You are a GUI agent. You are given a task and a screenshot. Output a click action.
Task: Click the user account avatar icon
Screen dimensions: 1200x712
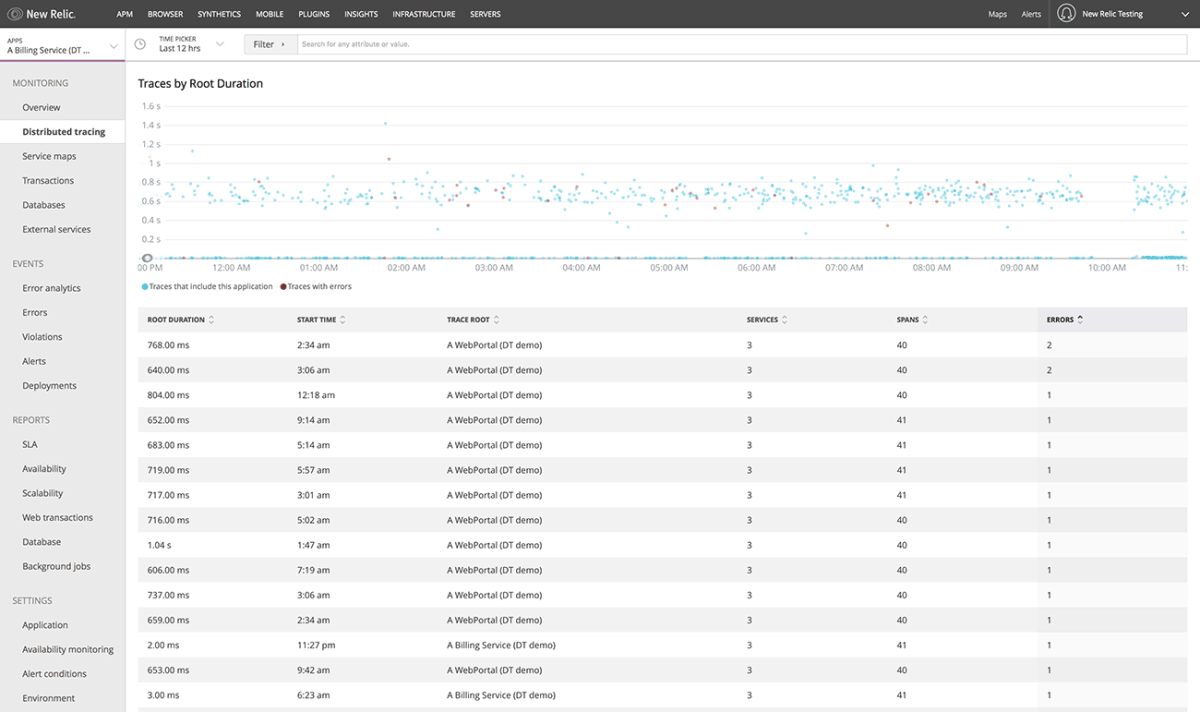(x=1066, y=14)
